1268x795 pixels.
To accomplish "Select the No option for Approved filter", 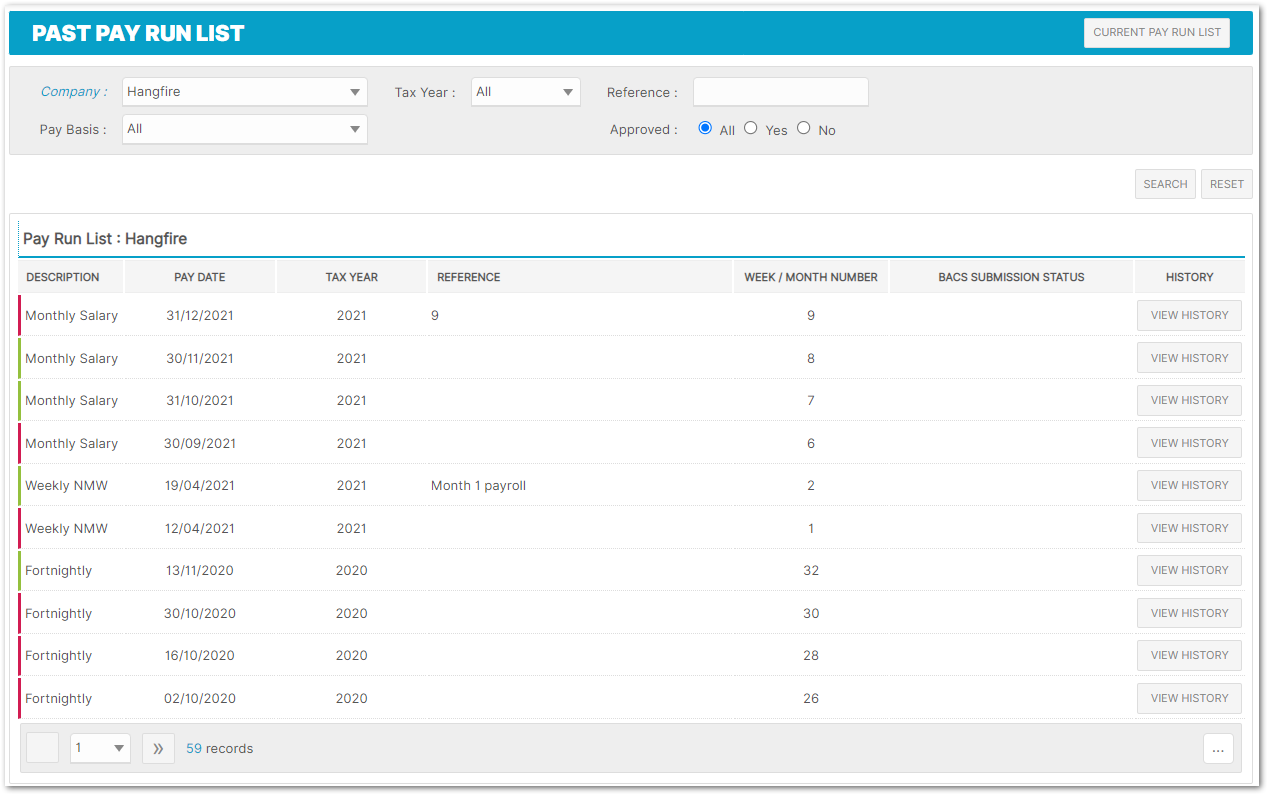I will [x=803, y=127].
